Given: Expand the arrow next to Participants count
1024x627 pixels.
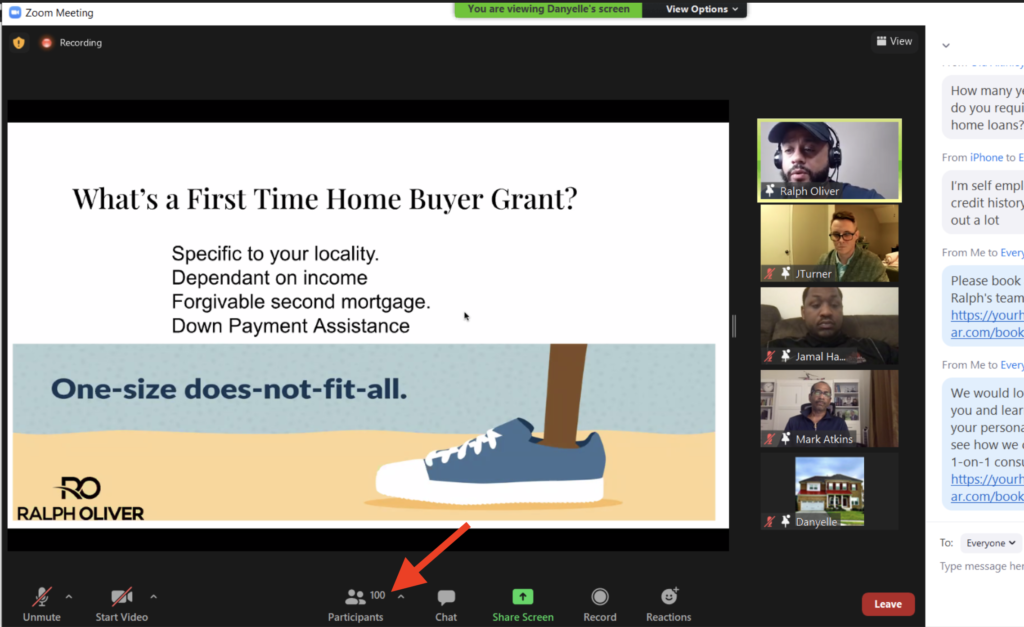Looking at the screenshot, I should click(401, 596).
